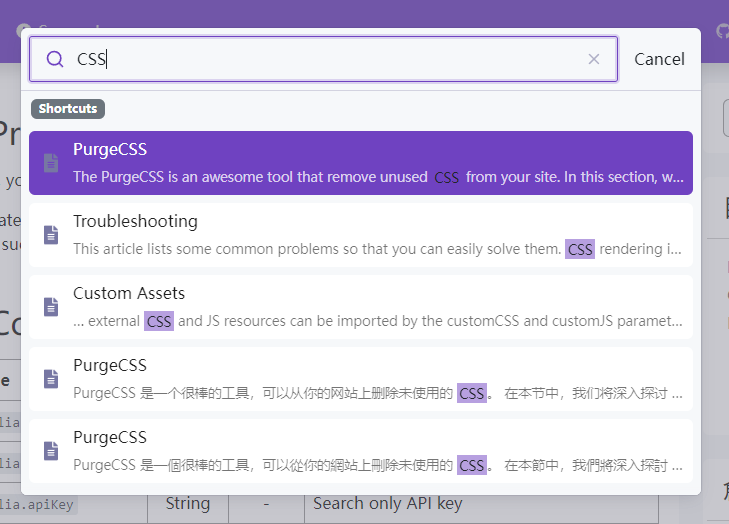Click the document icon of the highlighted PurgeCSS result
Screen dimensions: 729x524
pos(51,163)
